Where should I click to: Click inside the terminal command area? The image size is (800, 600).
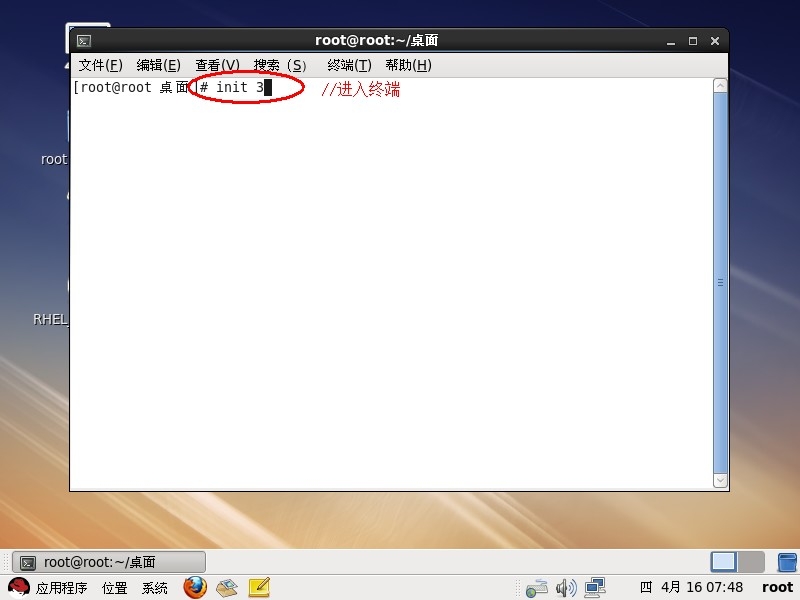click(x=391, y=284)
